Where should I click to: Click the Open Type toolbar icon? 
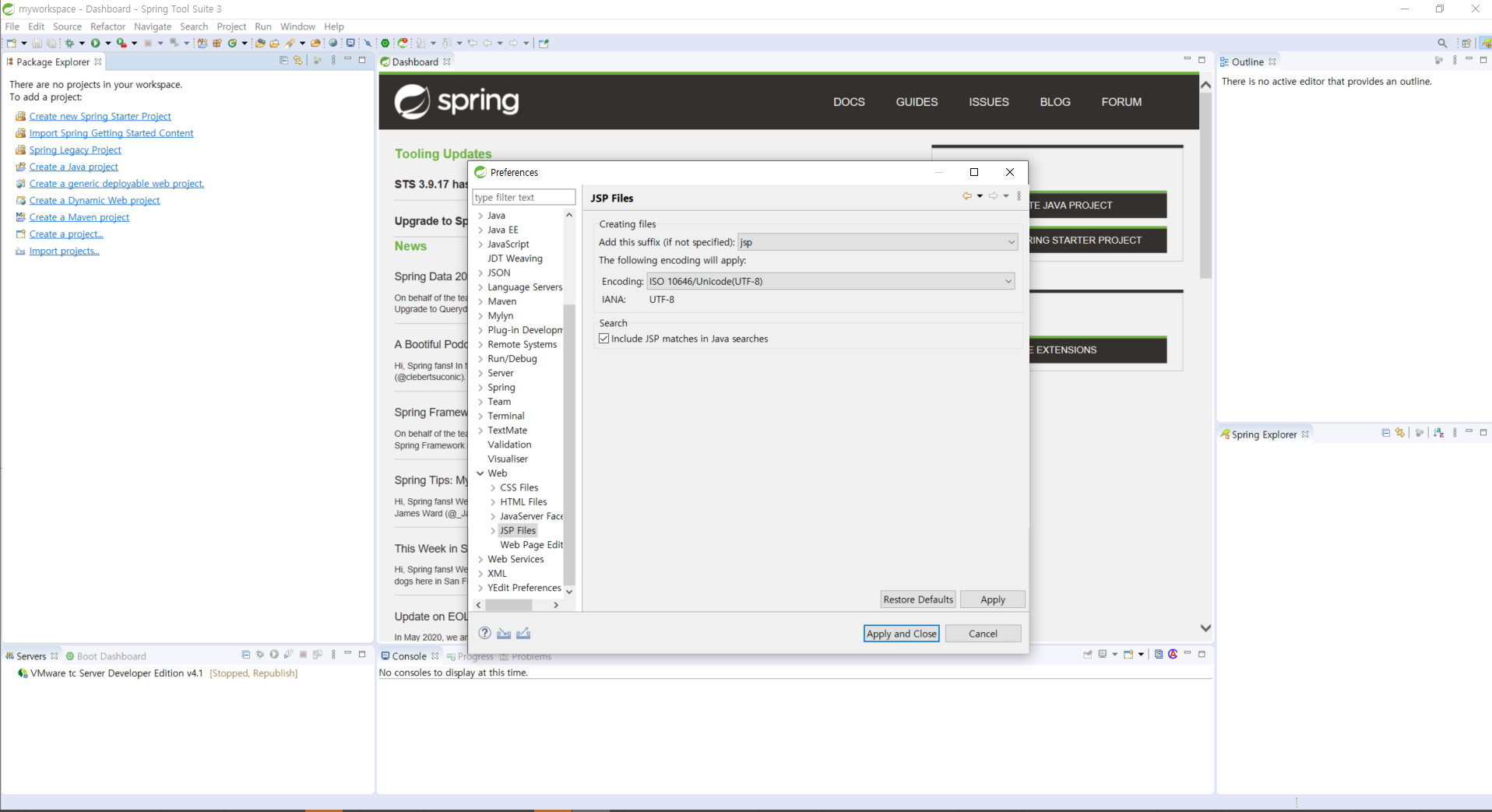coord(260,44)
